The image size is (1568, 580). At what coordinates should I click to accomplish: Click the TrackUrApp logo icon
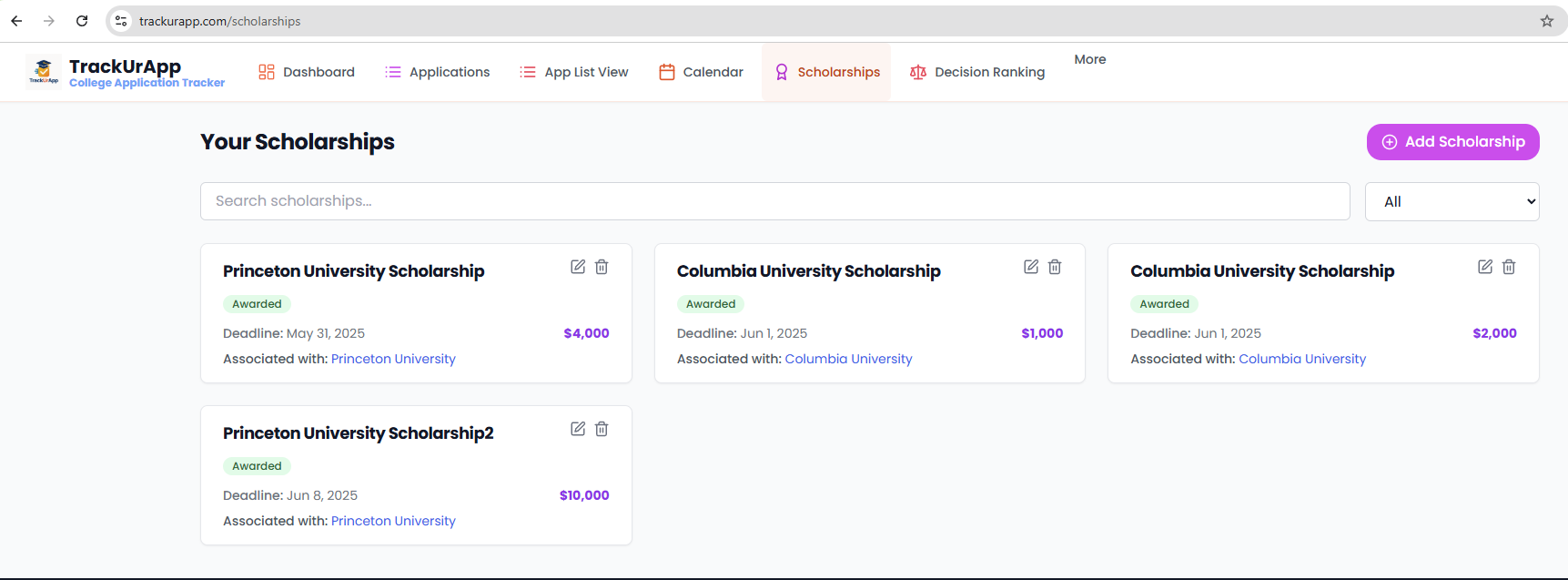tap(44, 71)
